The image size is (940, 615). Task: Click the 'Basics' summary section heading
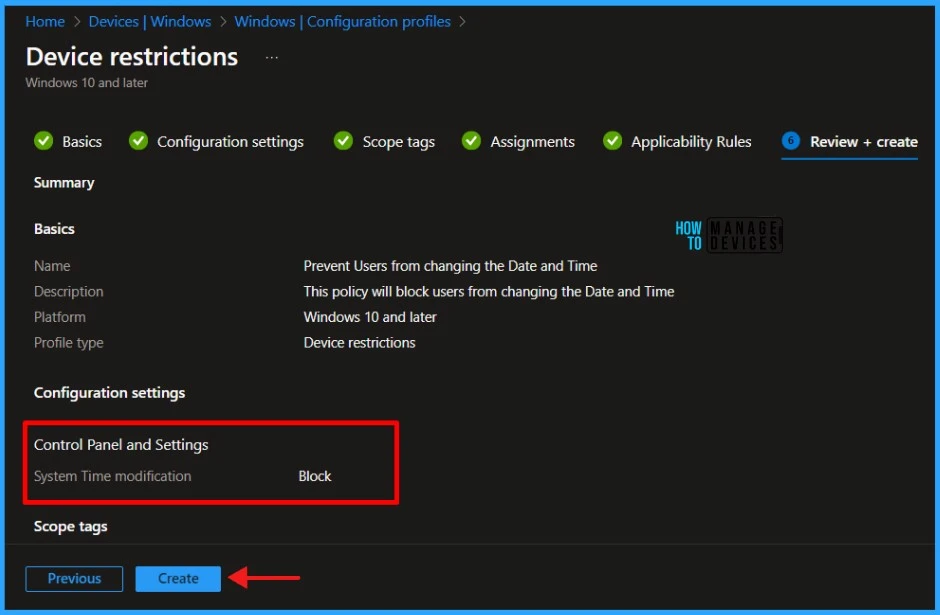pos(54,229)
